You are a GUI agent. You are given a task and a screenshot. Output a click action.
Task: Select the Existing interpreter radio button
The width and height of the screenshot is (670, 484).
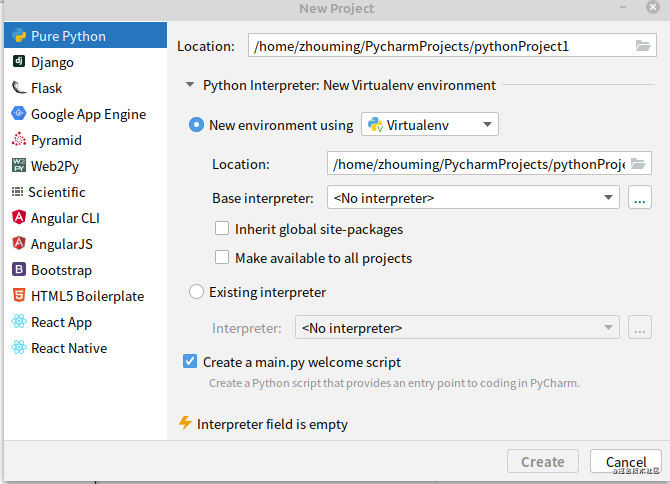(x=196, y=293)
